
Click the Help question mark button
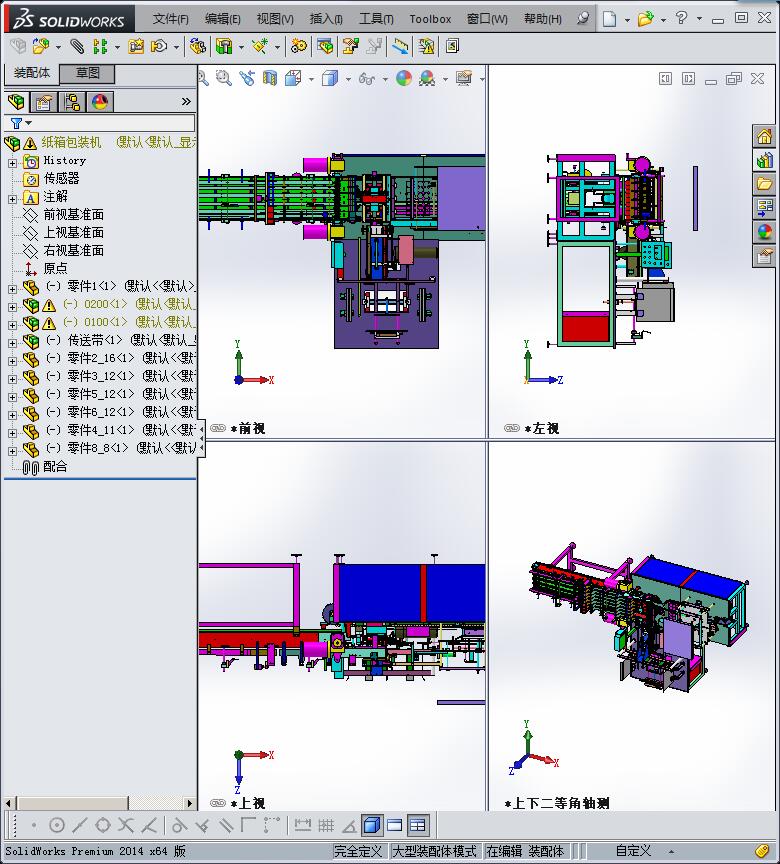681,18
